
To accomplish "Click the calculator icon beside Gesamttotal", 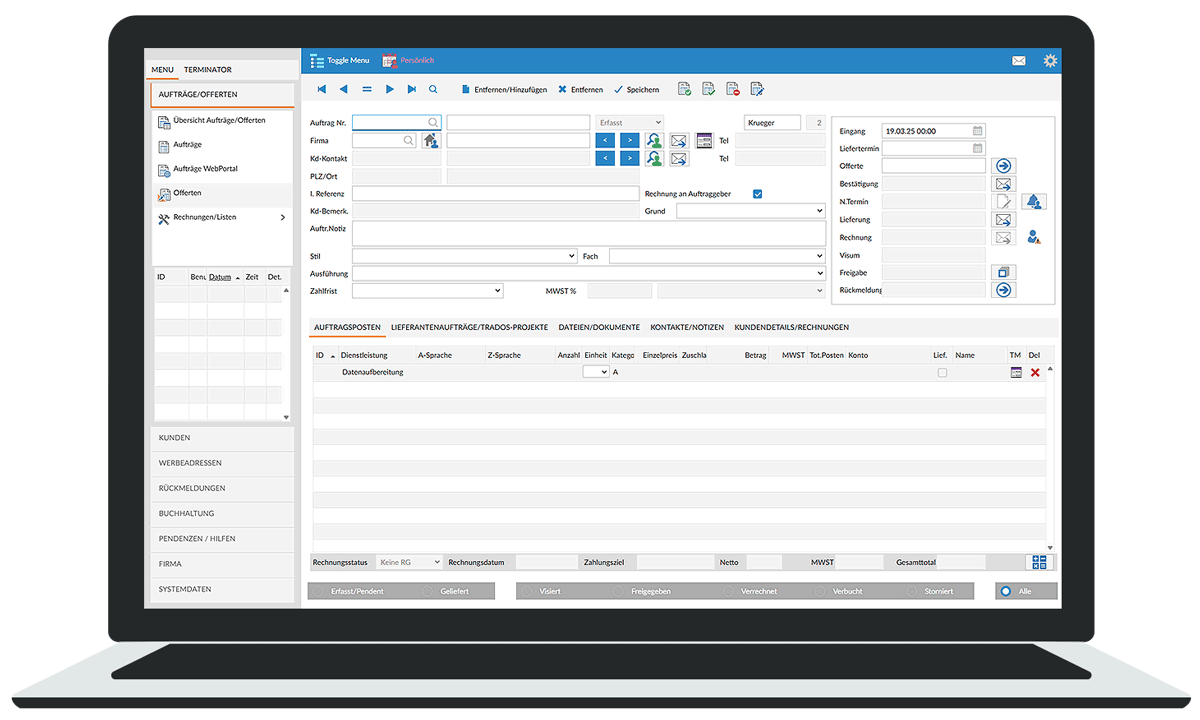I will (1039, 563).
